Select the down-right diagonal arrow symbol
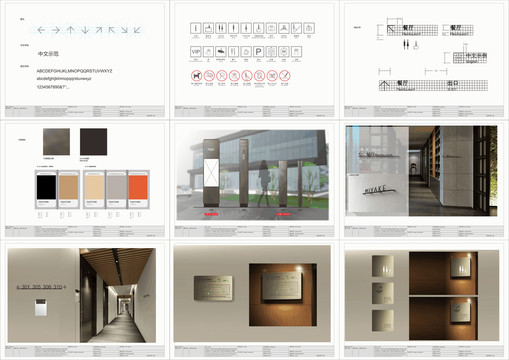 click(x=124, y=30)
